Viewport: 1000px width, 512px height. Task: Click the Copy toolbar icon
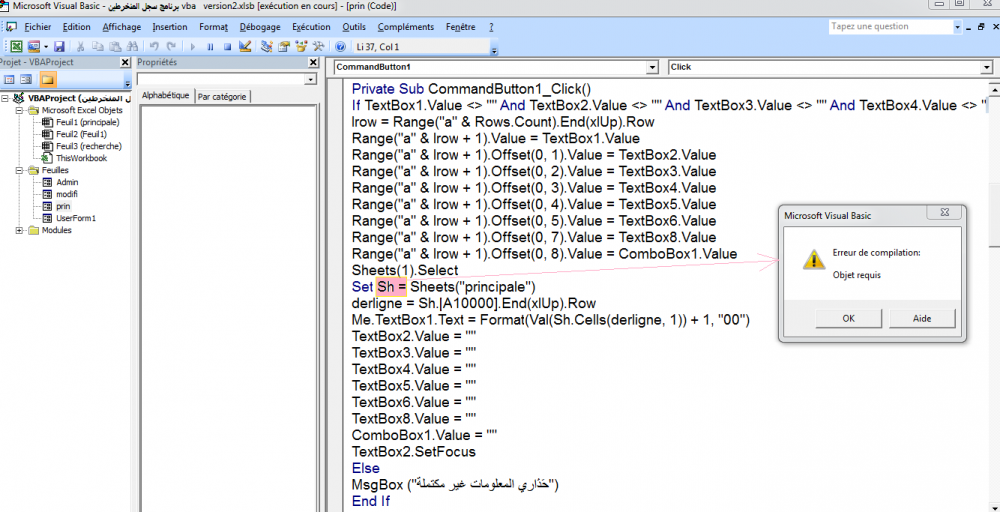coord(98,47)
